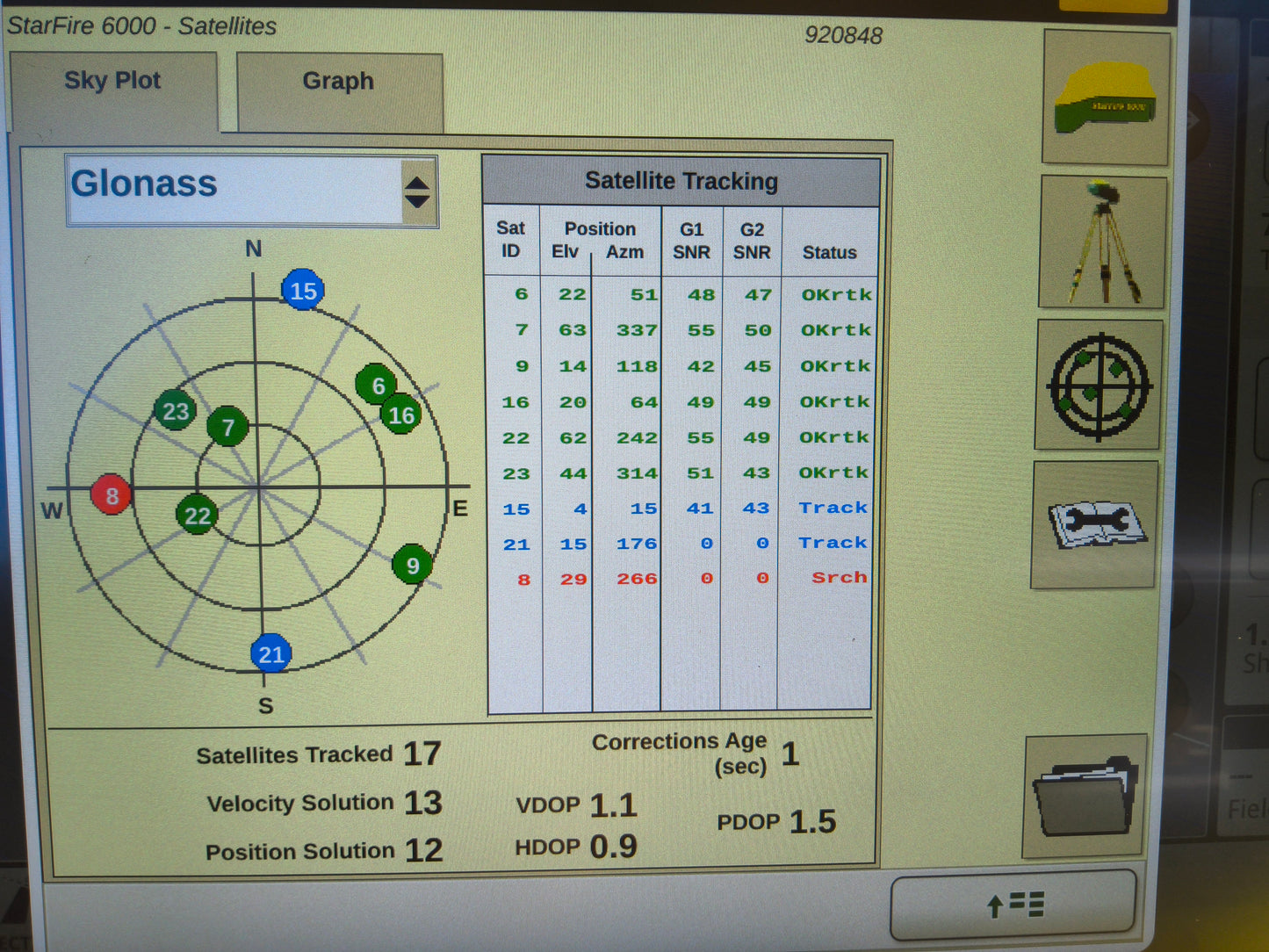Open the StarFire receiver icon

pos(1106,97)
